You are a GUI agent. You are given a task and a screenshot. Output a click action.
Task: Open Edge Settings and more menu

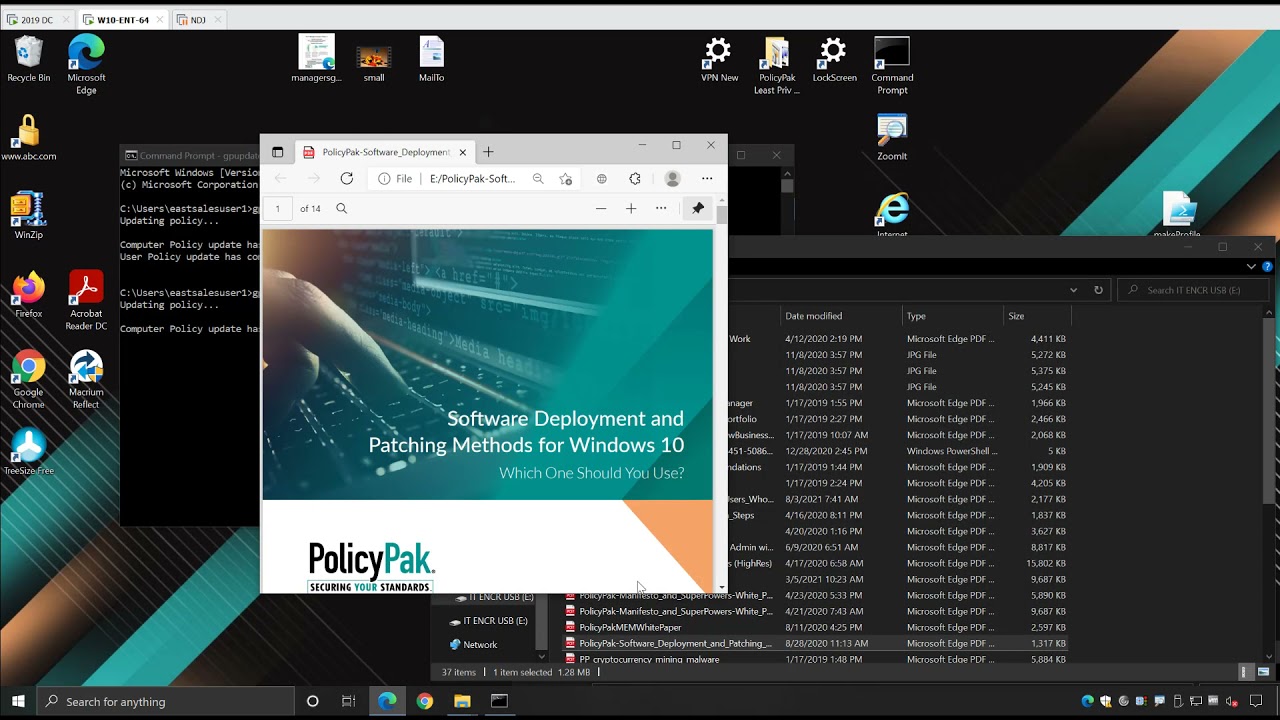pyautogui.click(x=707, y=178)
